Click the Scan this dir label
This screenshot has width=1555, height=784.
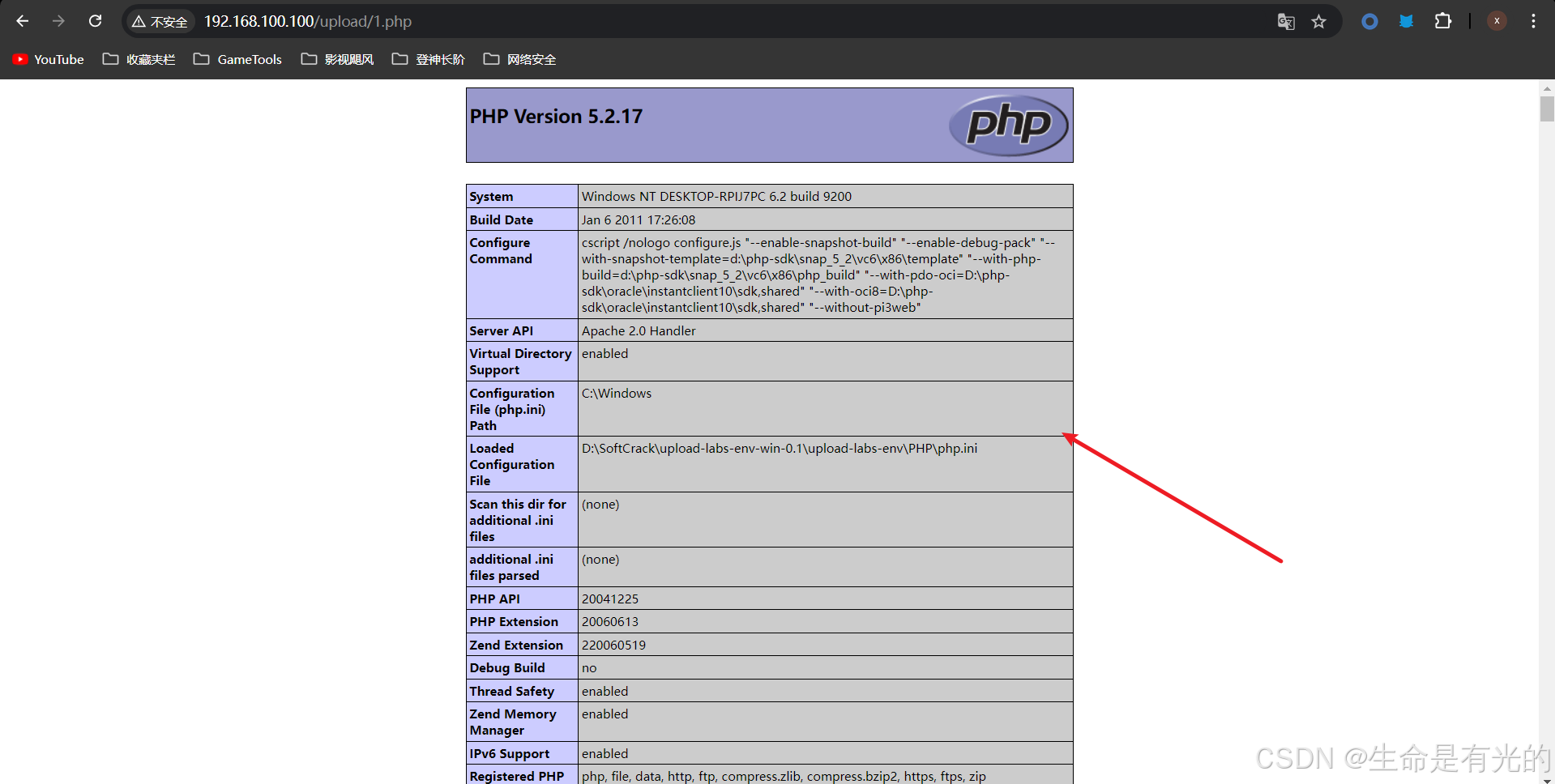(518, 520)
